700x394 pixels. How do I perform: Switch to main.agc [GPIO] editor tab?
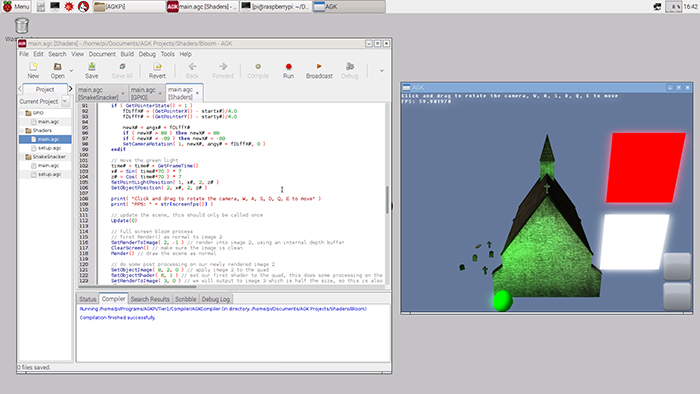[143, 93]
